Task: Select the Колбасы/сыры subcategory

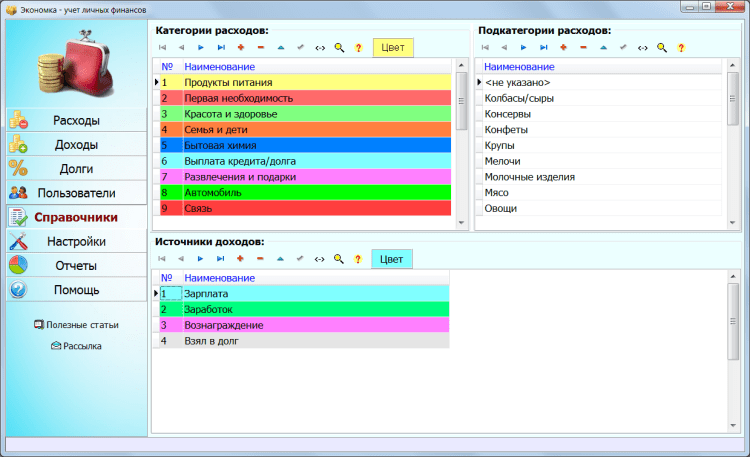Action: click(x=602, y=98)
